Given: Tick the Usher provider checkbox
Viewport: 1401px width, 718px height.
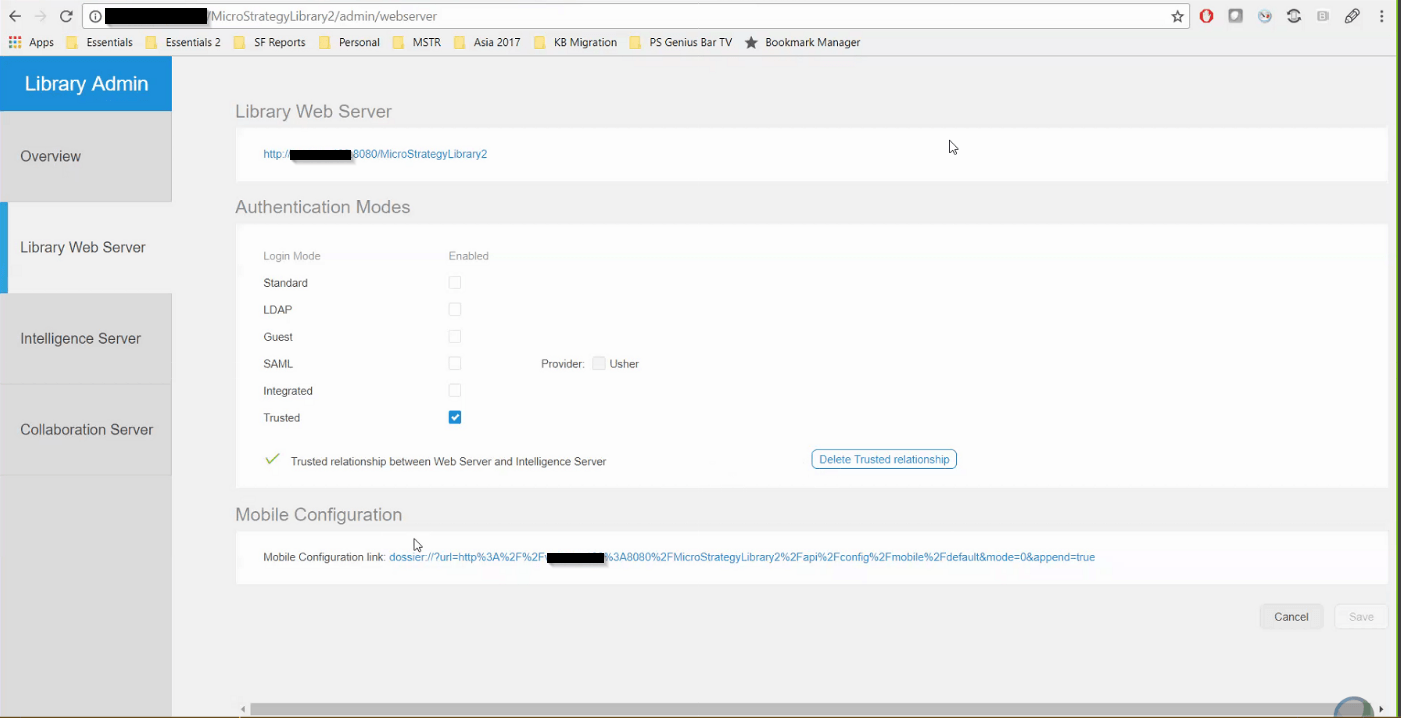Looking at the screenshot, I should (599, 364).
